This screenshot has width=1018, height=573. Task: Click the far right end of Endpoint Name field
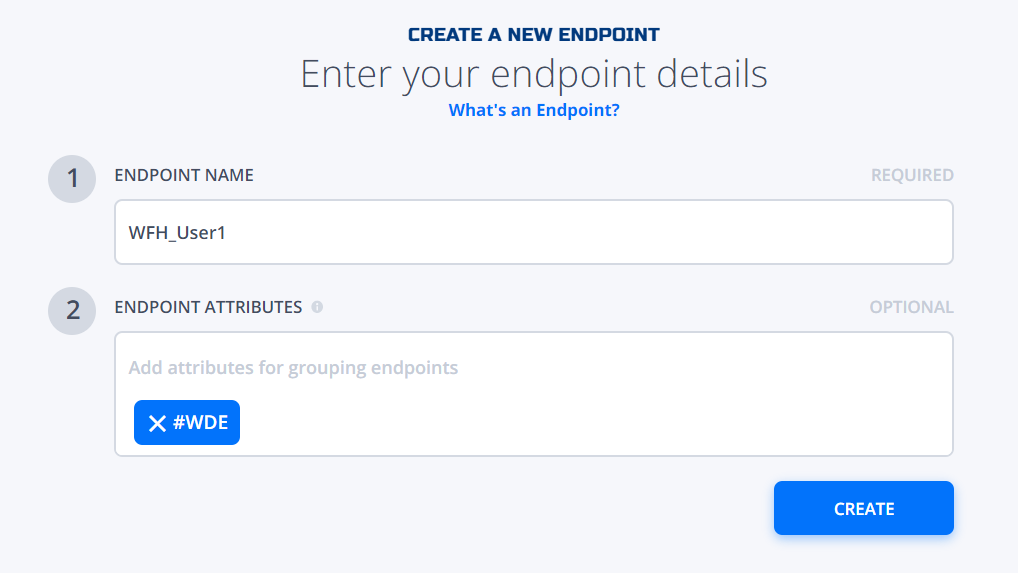click(x=935, y=232)
